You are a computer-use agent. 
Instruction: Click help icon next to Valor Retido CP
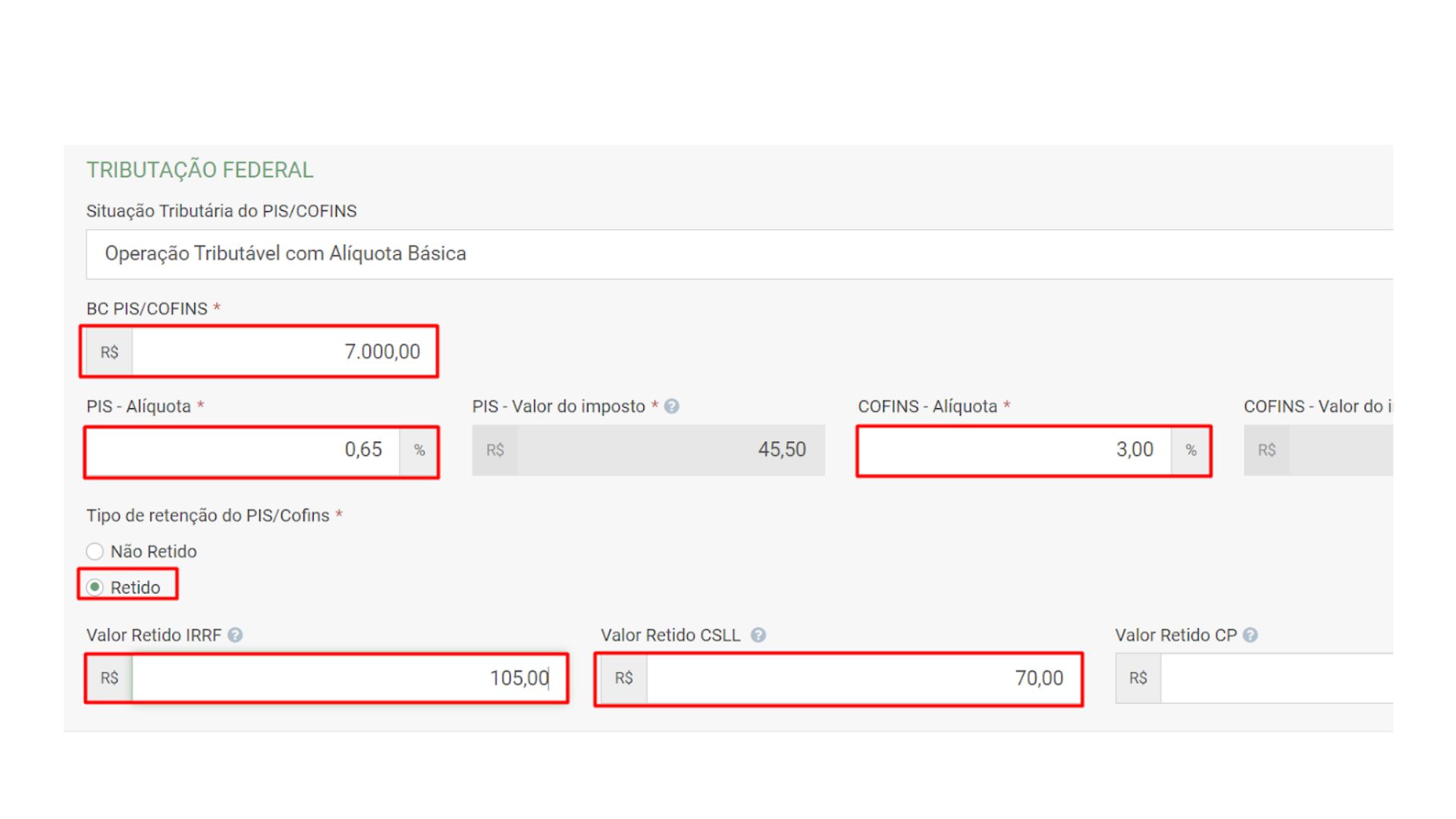1250,635
